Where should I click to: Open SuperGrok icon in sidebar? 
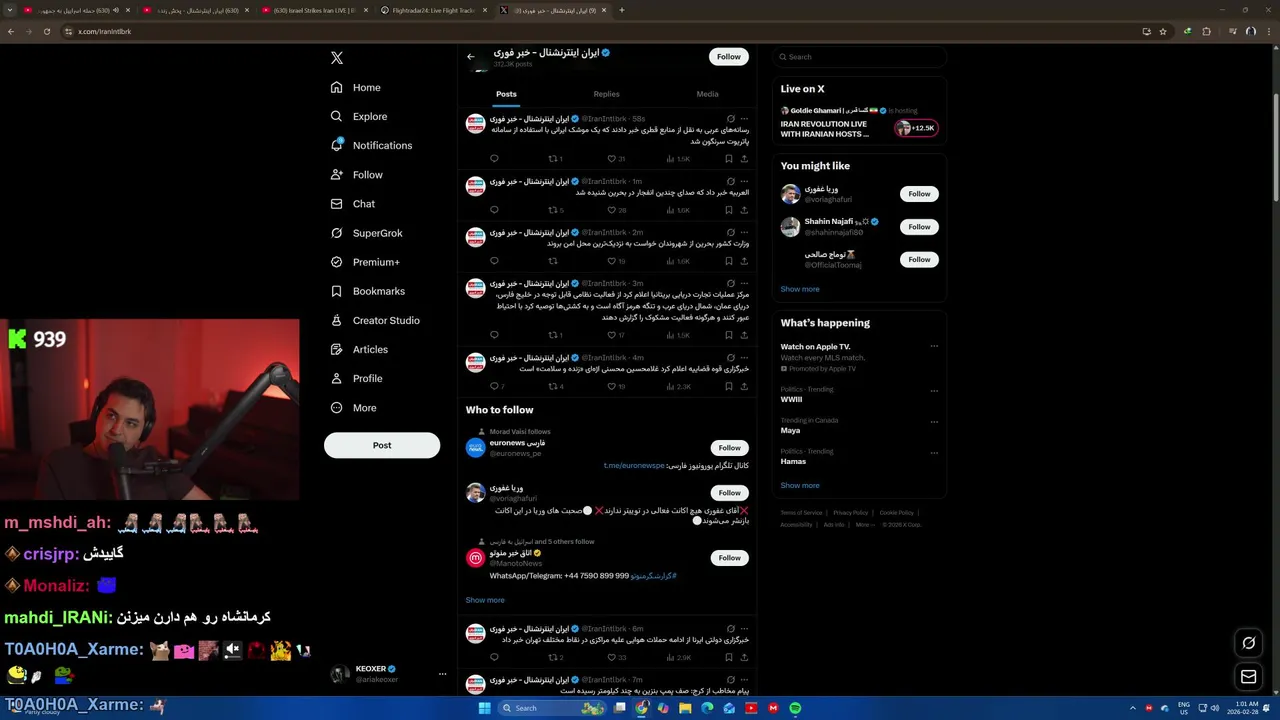[x=337, y=233]
